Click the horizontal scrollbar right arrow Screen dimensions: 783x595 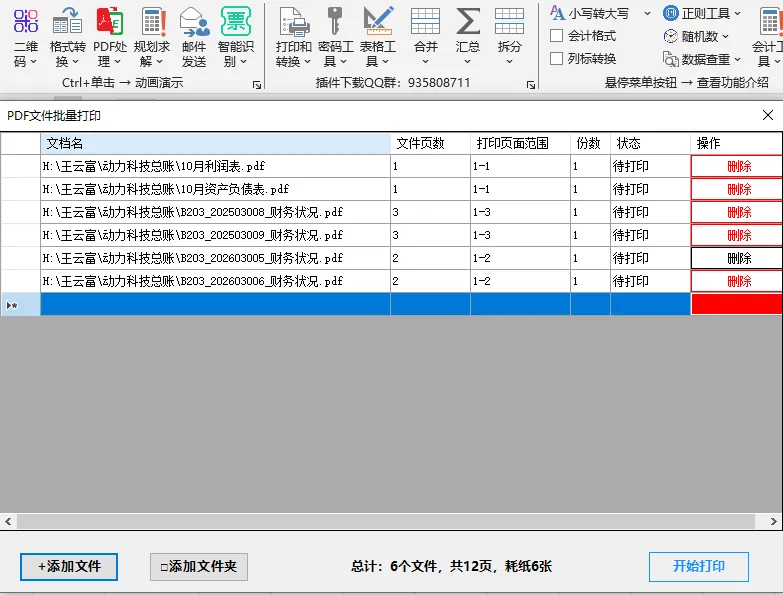click(774, 522)
